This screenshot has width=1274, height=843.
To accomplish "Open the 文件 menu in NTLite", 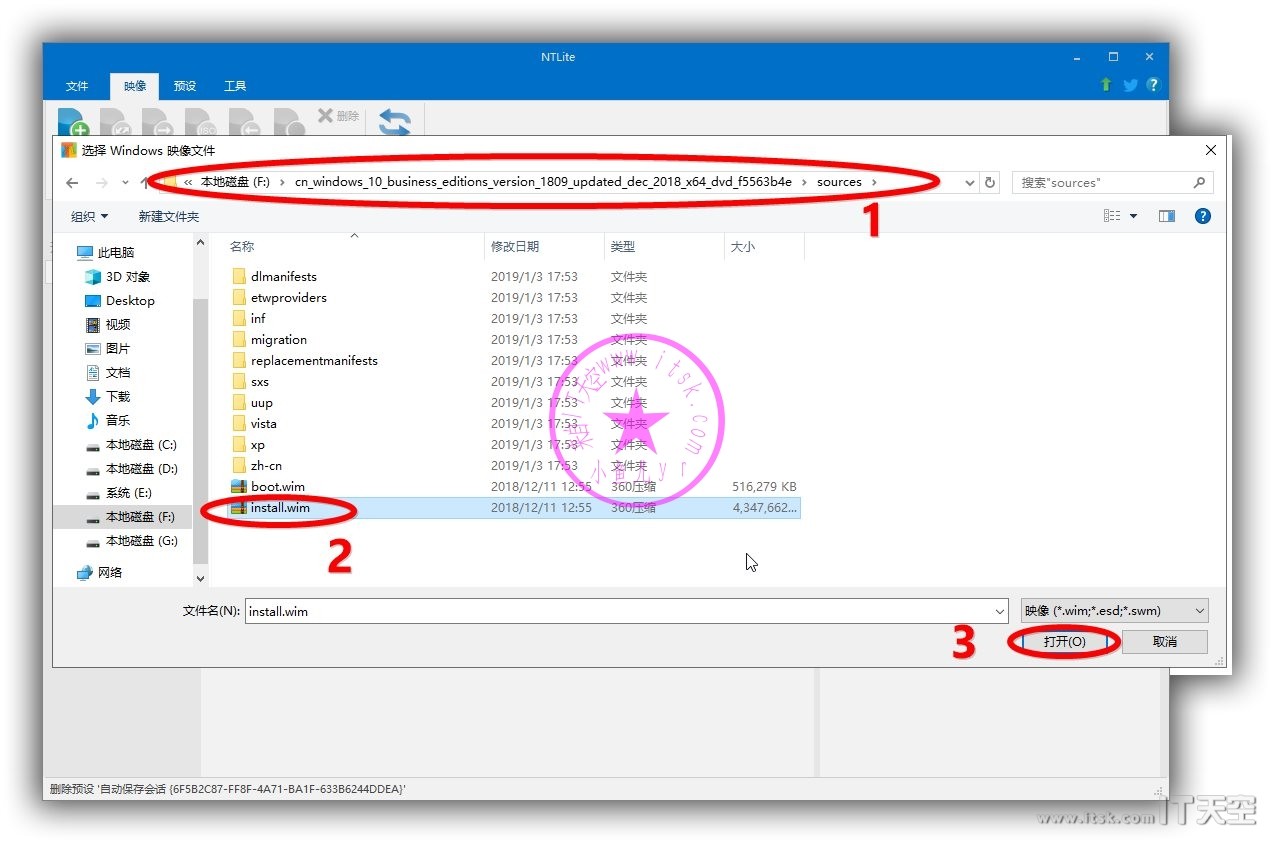I will (77, 86).
